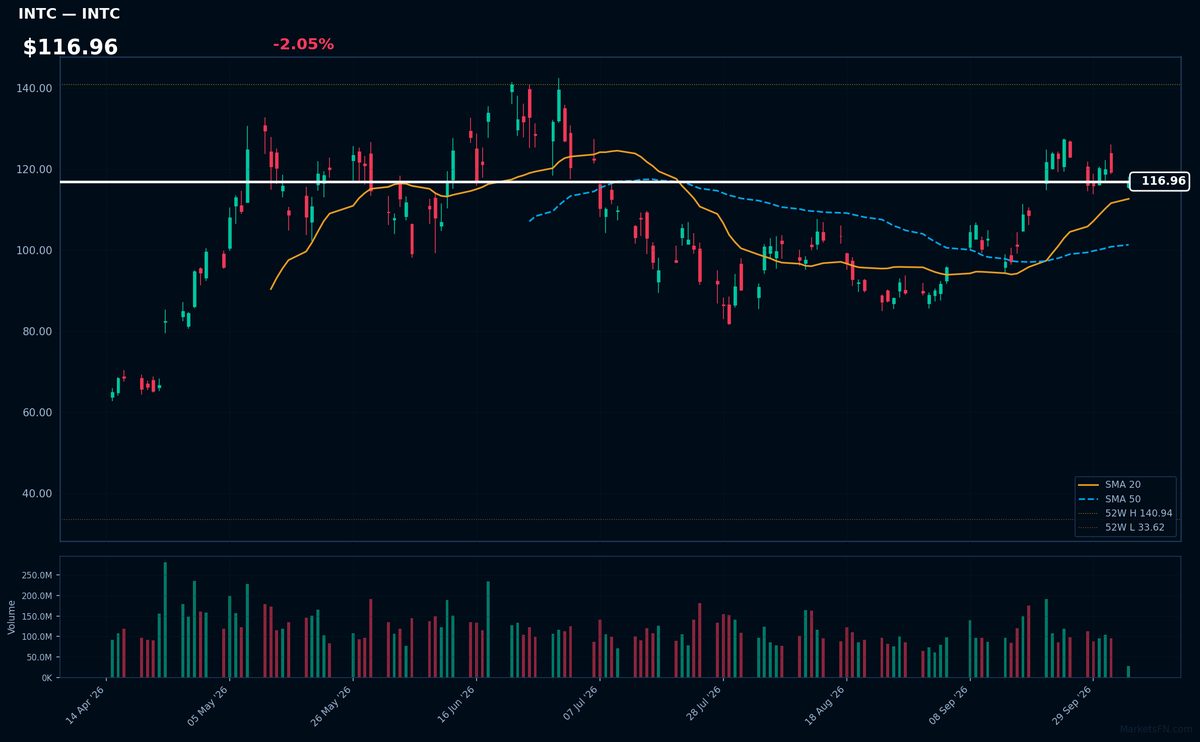Click the 140.00 price axis label
The image size is (1200, 742).
(35, 88)
